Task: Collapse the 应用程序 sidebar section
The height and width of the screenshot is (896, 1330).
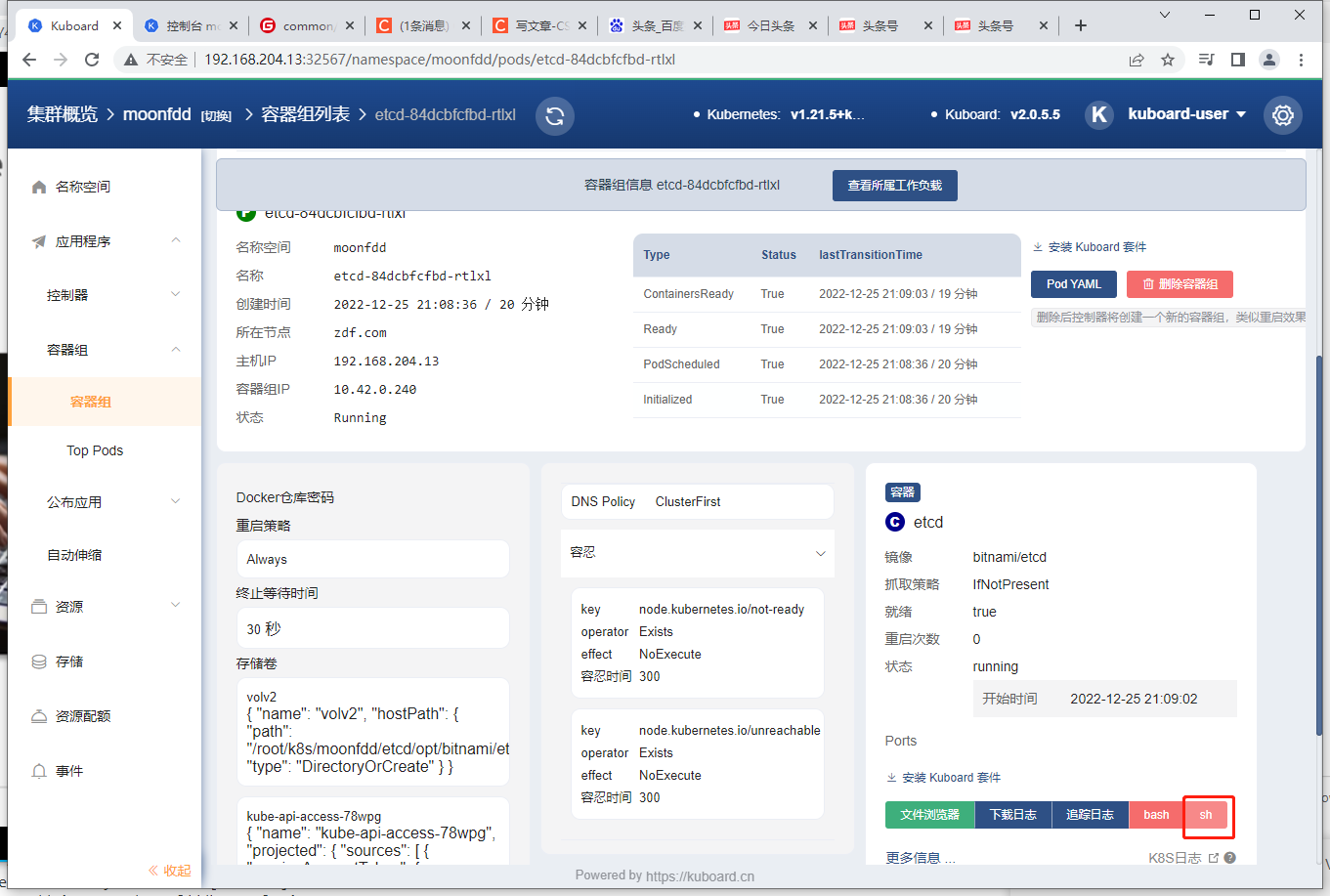Action: tap(176, 240)
